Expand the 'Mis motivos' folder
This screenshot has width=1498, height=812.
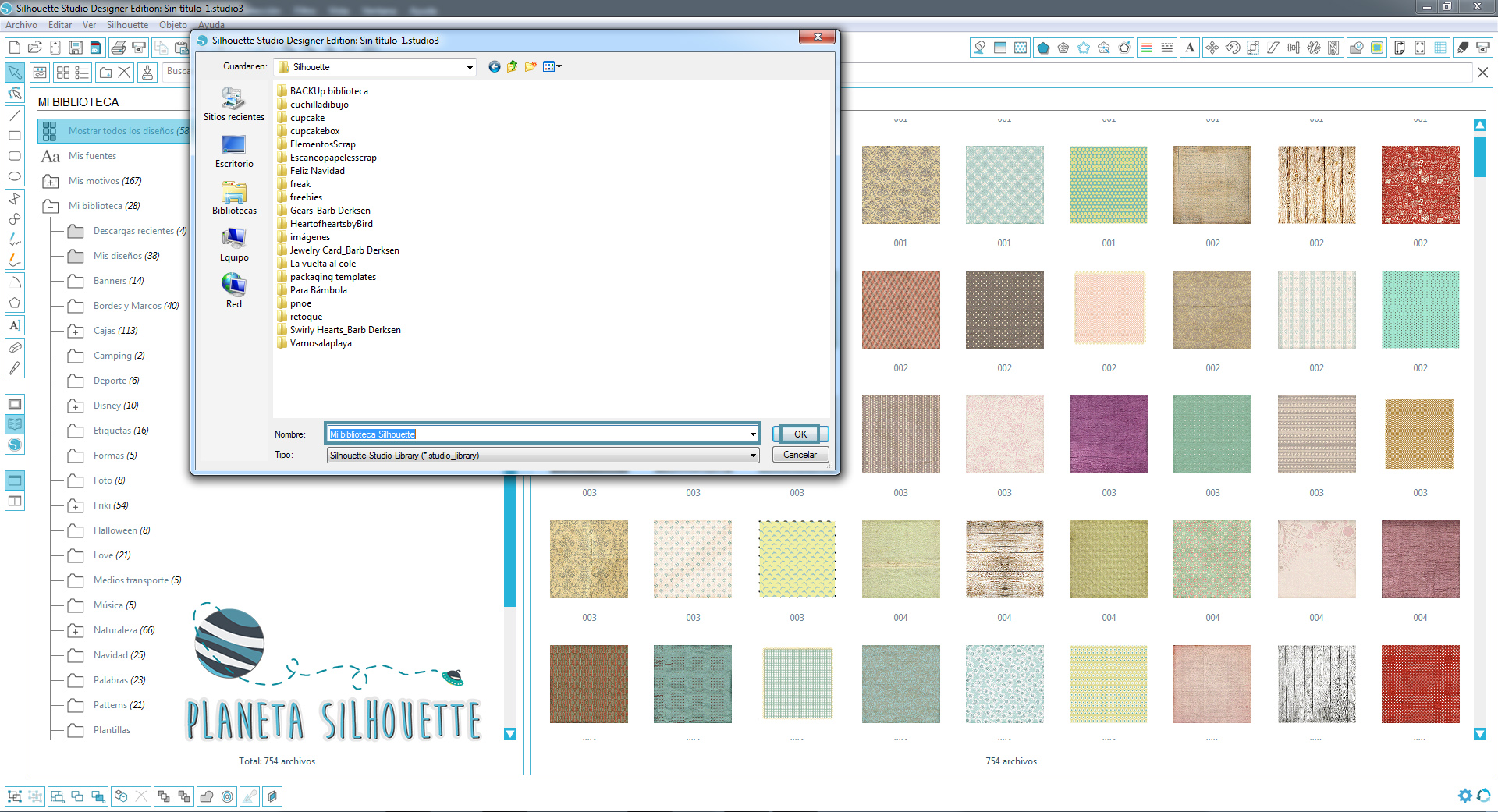click(51, 182)
